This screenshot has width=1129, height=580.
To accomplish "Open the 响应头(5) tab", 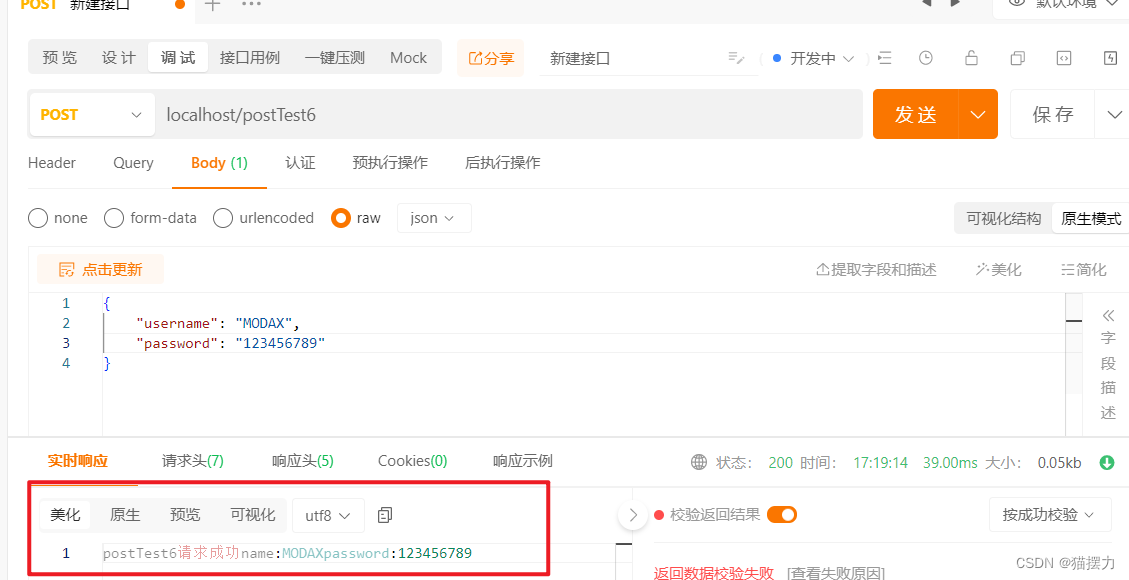I will pos(302,461).
